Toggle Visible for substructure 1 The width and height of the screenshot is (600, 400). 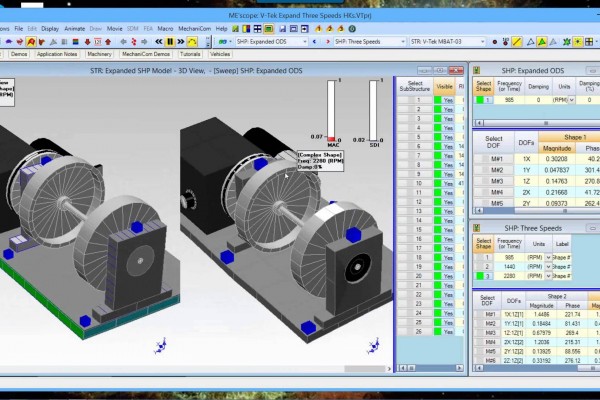point(446,101)
